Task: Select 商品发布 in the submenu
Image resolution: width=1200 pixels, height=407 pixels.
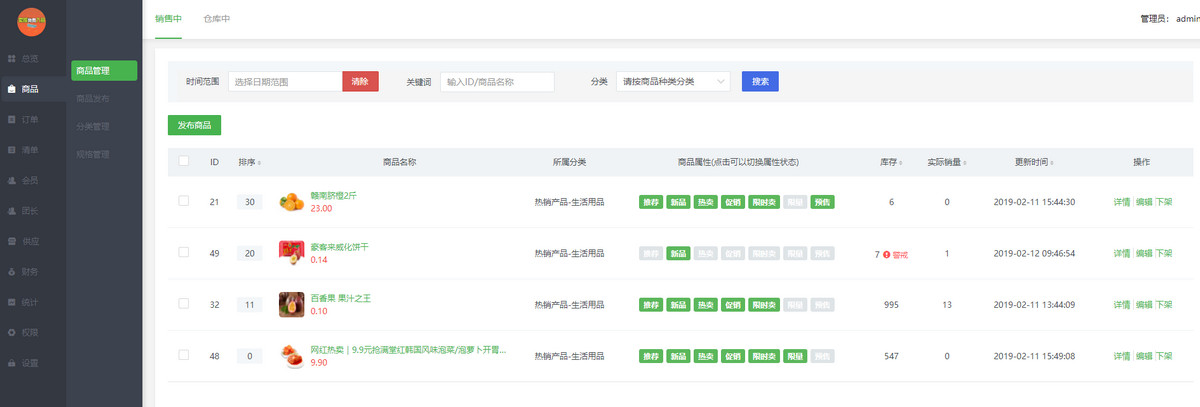Action: click(93, 99)
